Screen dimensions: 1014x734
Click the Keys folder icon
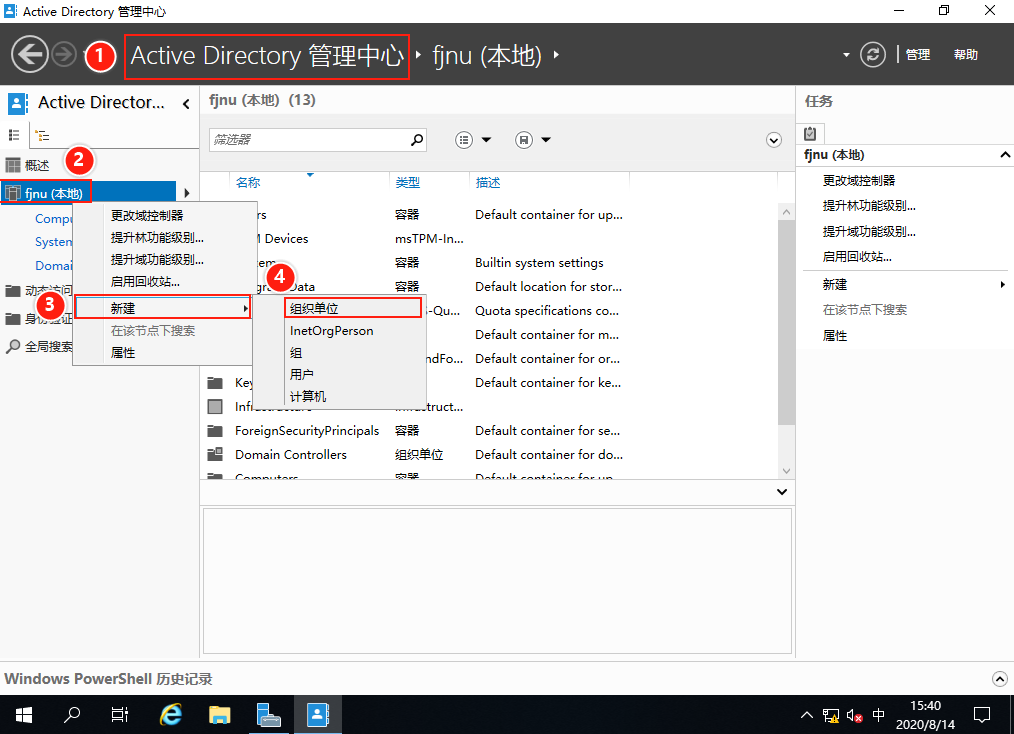[x=215, y=383]
